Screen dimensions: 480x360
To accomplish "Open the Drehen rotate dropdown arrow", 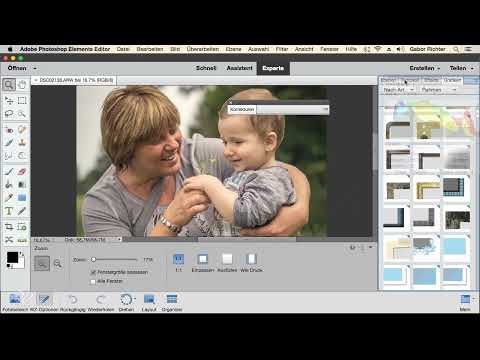I will [x=135, y=298].
